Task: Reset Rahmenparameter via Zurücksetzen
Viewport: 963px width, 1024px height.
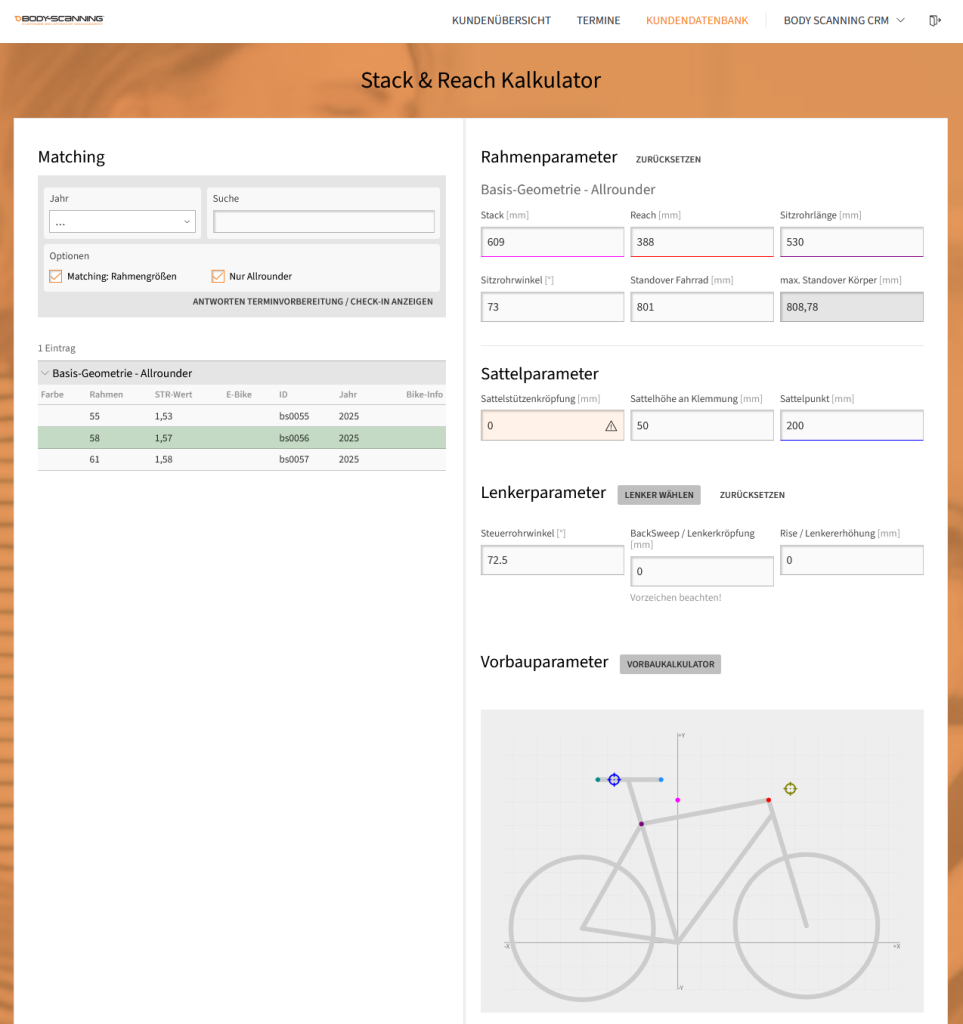Action: [x=668, y=159]
